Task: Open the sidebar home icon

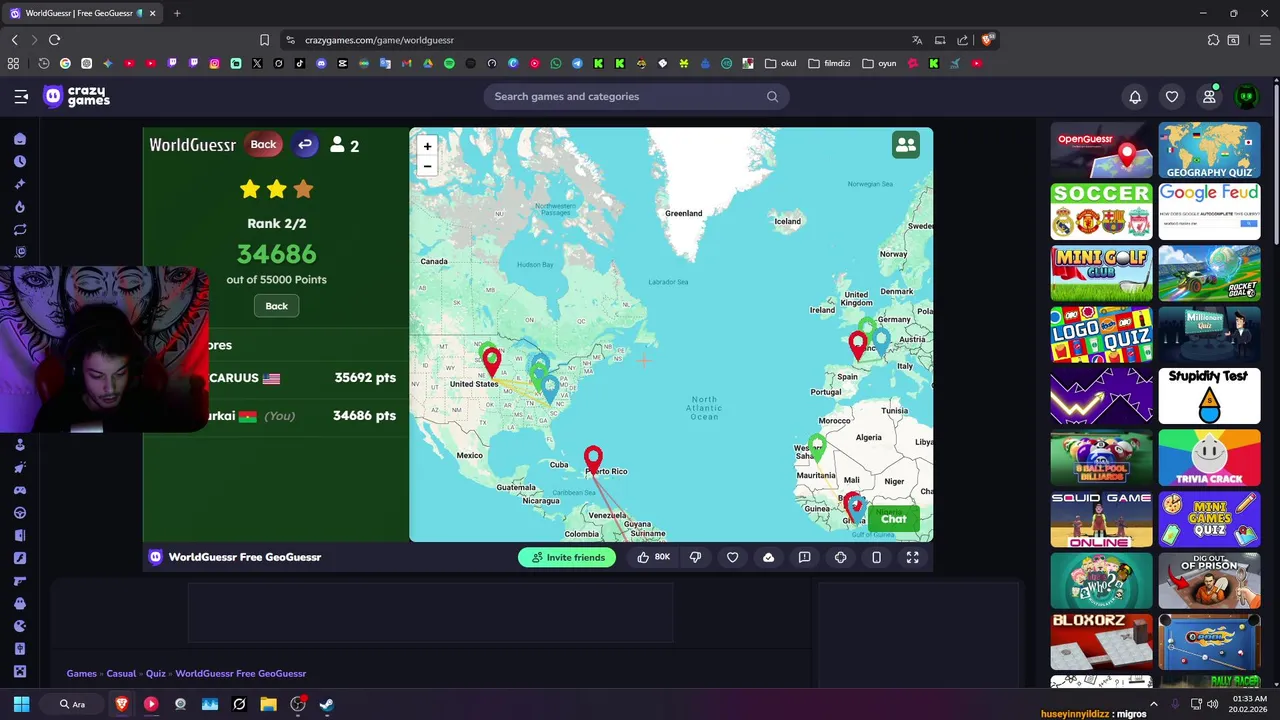Action: 20,139
